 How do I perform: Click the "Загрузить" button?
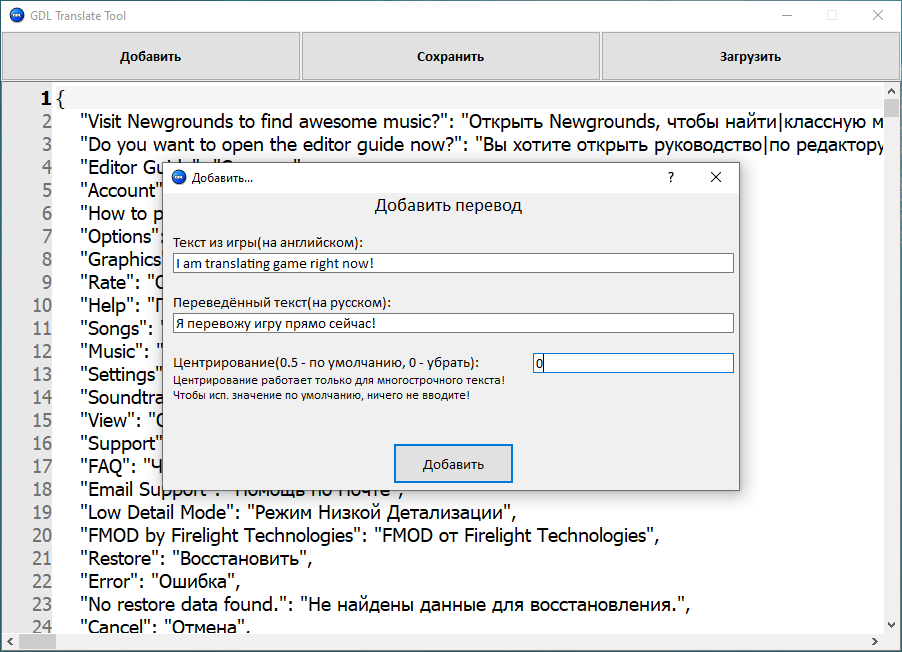(750, 56)
